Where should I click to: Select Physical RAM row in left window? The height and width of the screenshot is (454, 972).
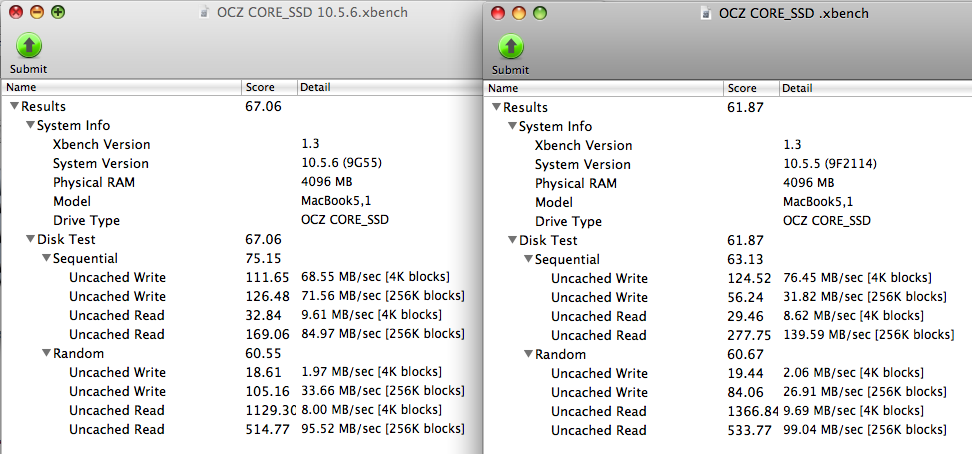(242, 182)
